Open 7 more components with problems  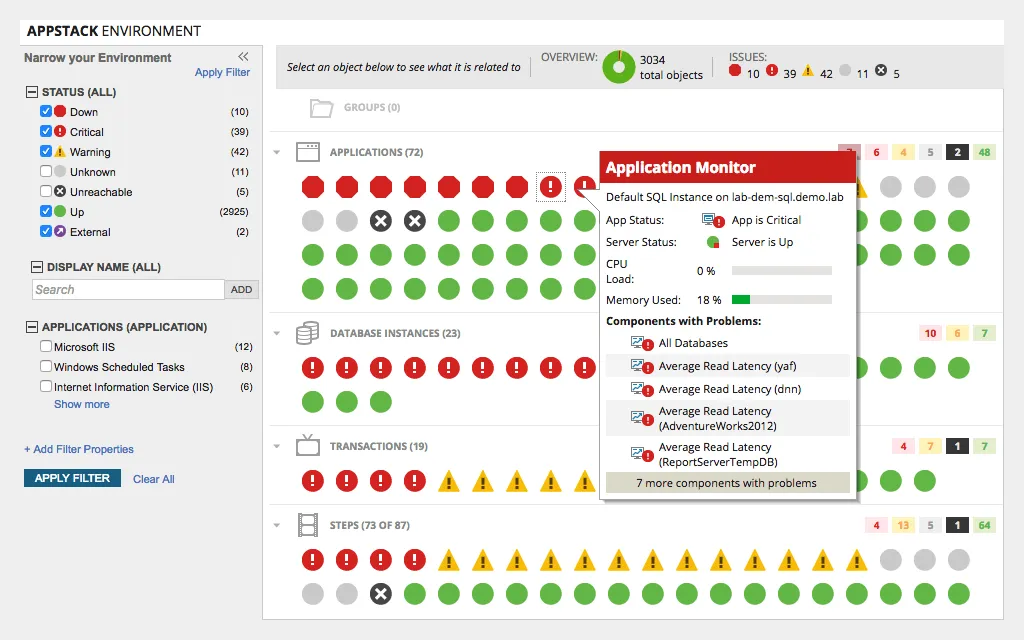pyautogui.click(x=727, y=483)
